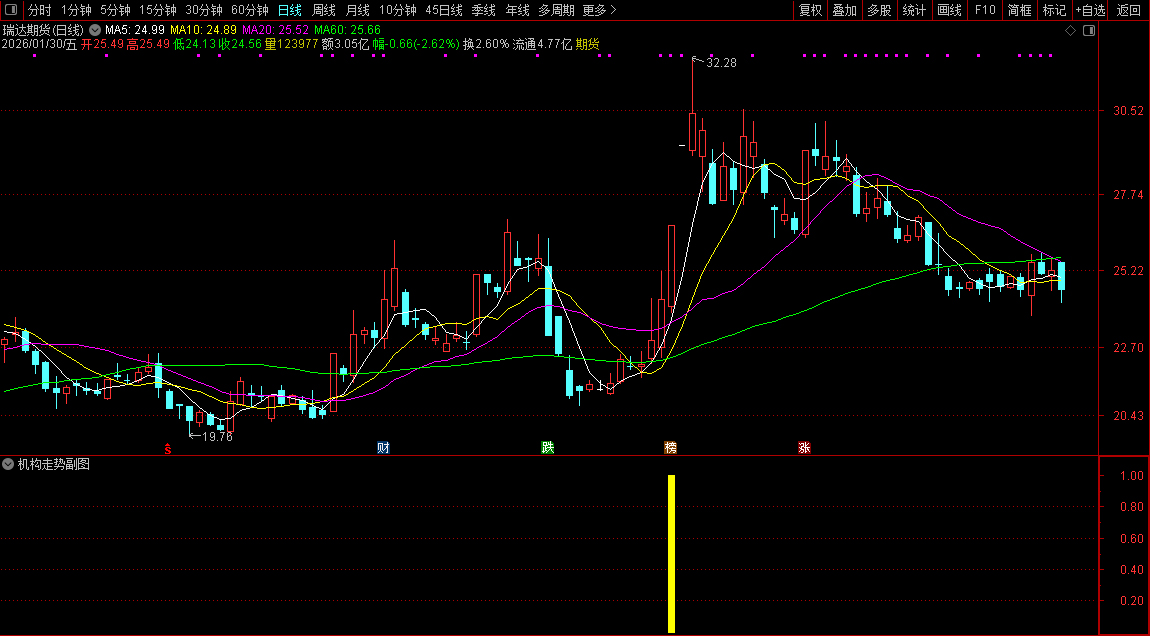The width and height of the screenshot is (1150, 636).
Task: Click the 期货 sector tag link
Action: click(588, 44)
